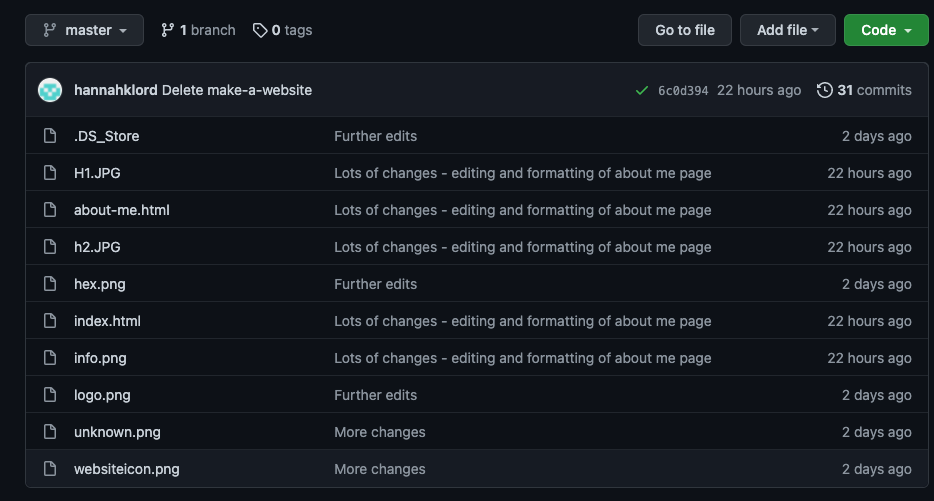This screenshot has height=501, width=934.
Task: Expand the Add file dropdown
Action: [x=787, y=30]
